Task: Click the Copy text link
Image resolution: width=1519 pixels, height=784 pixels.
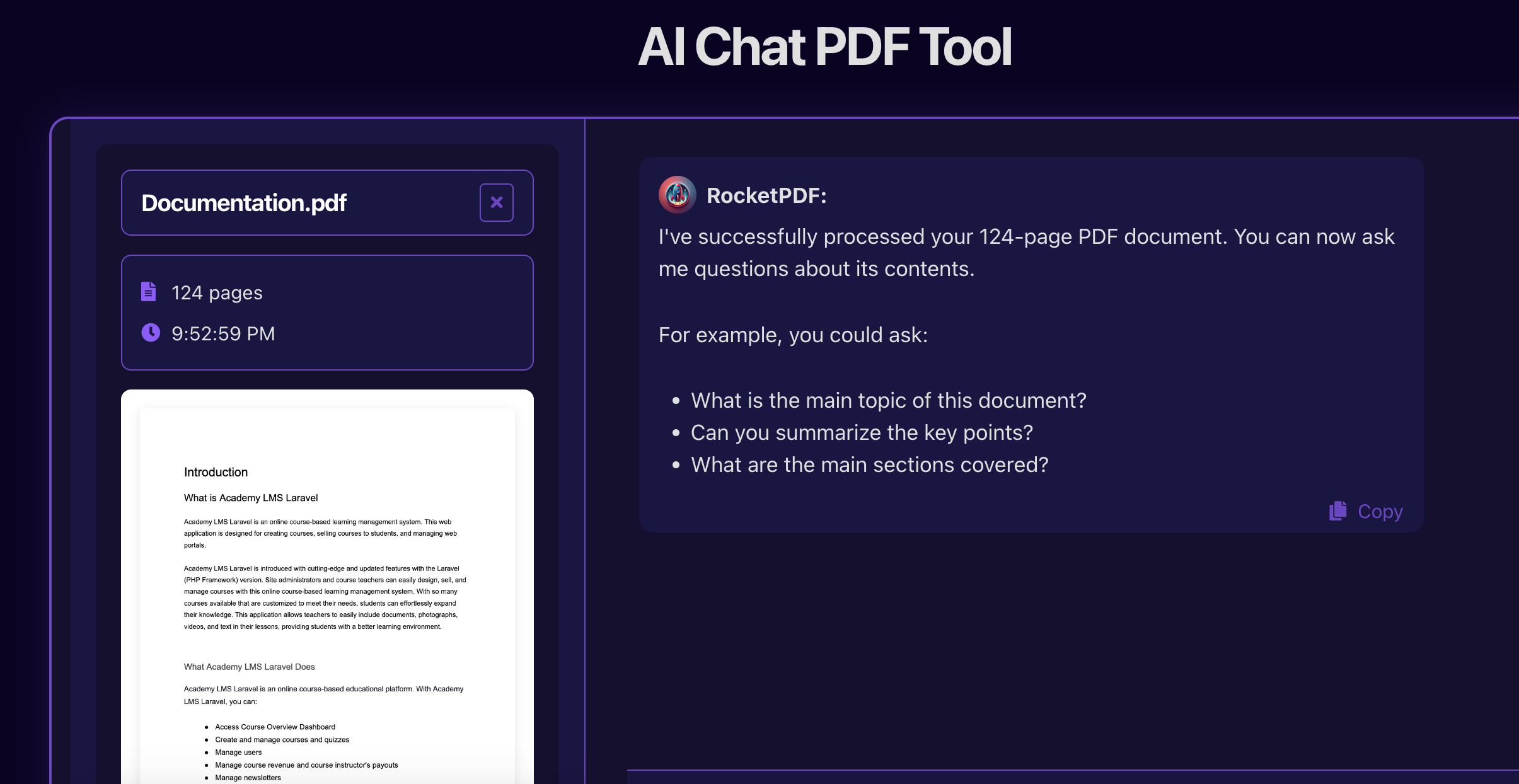Action: (x=1380, y=511)
